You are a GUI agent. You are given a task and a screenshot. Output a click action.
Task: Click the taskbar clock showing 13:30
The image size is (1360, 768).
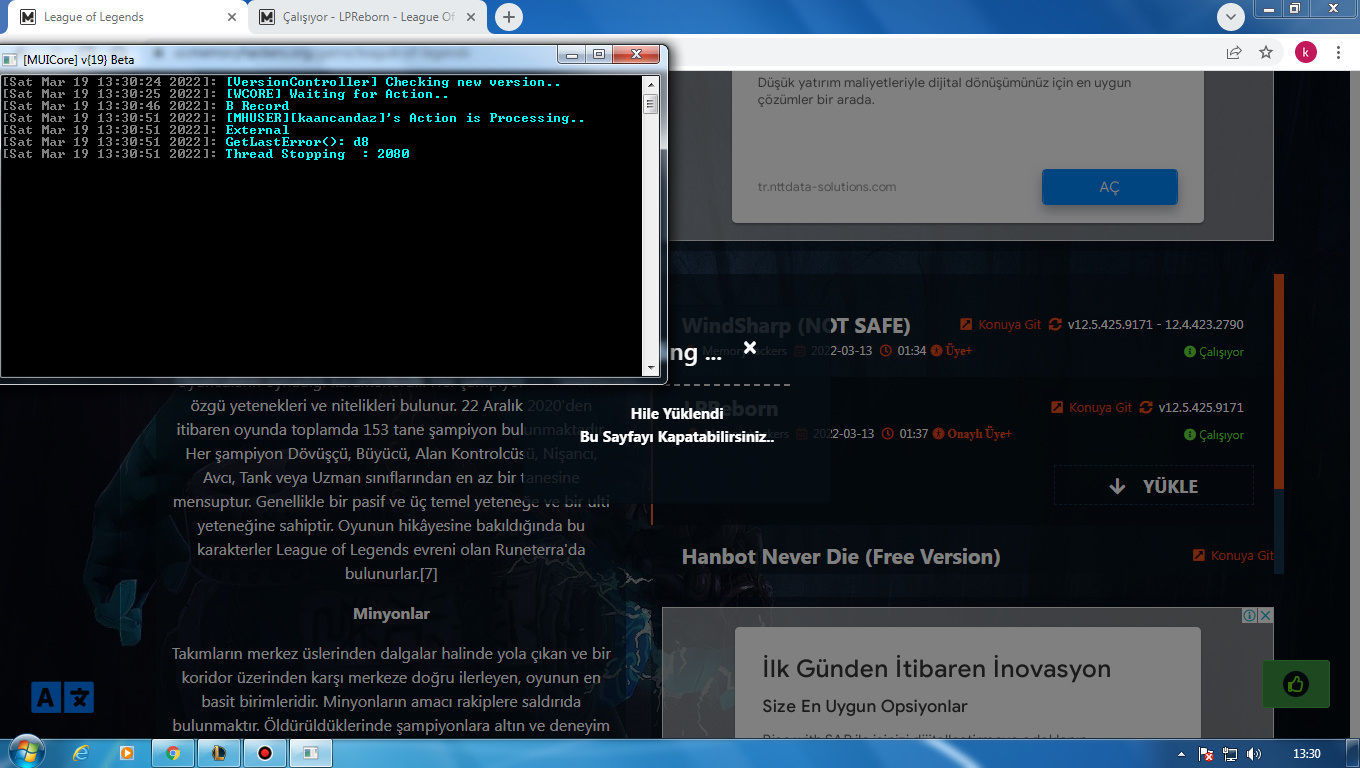click(1307, 753)
